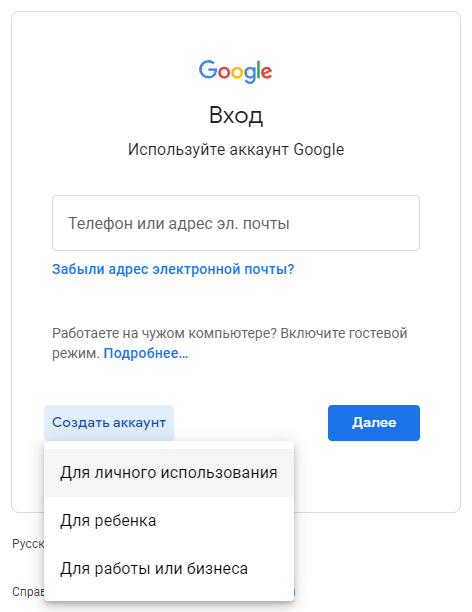Click the blank page footer right of the menu
Screen dimensions: 472x612
coord(383,562)
